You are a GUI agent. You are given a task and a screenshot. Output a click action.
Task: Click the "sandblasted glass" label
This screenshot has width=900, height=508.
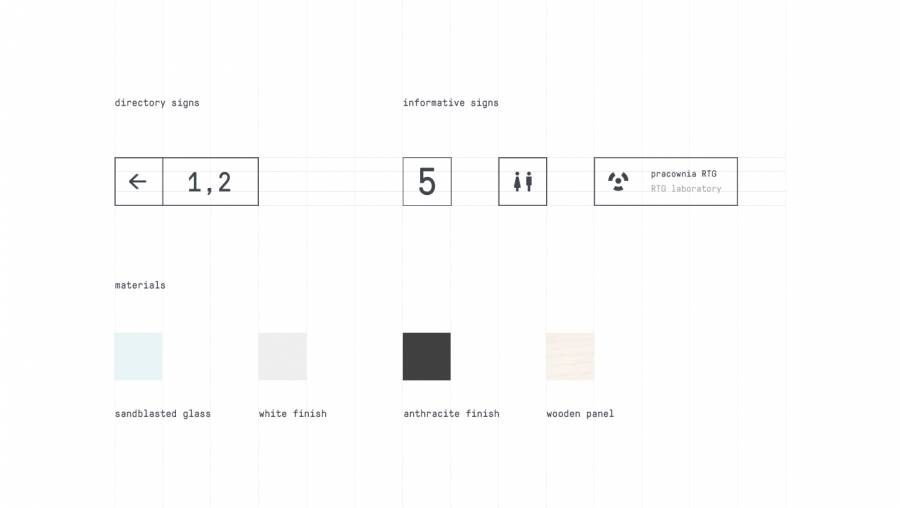[163, 414]
